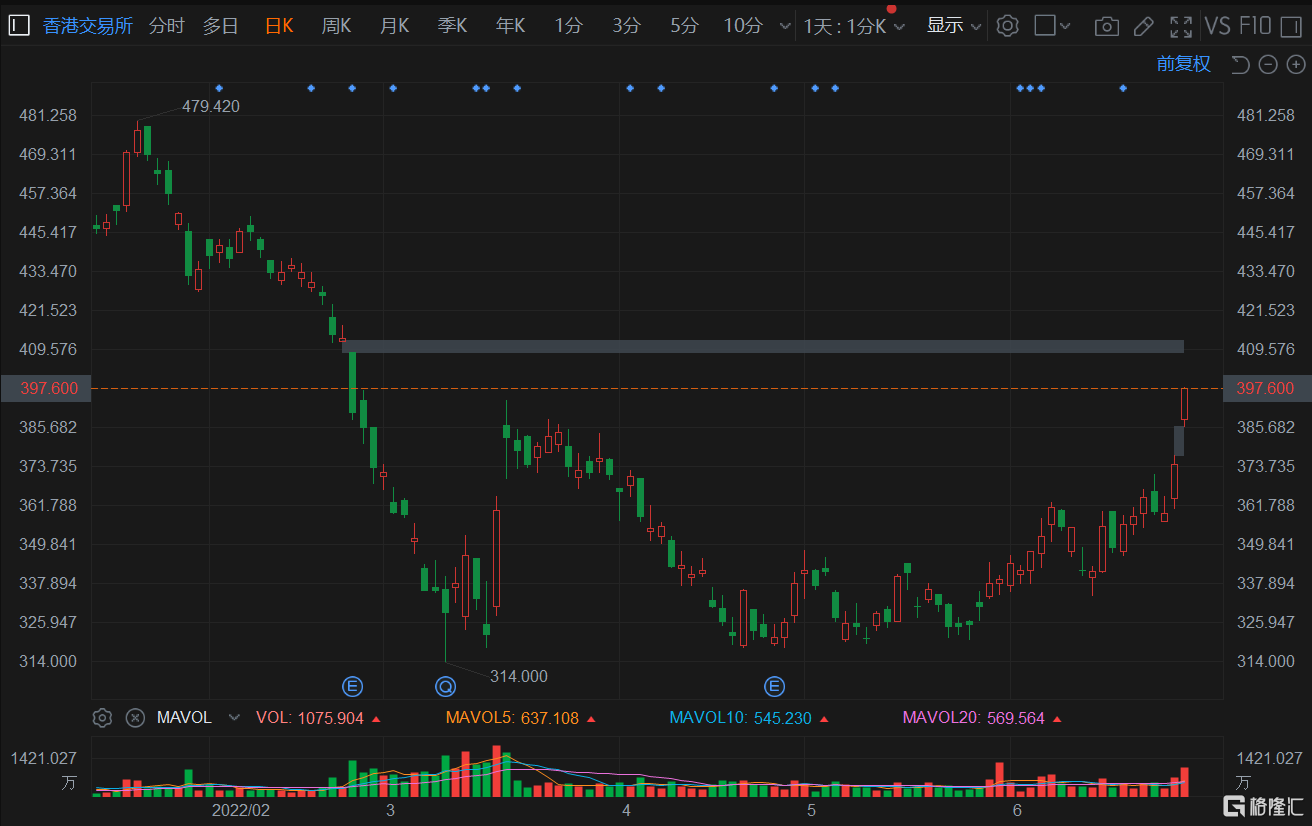Click the 前复权 adjustment link
This screenshot has width=1312, height=826.
(1183, 64)
